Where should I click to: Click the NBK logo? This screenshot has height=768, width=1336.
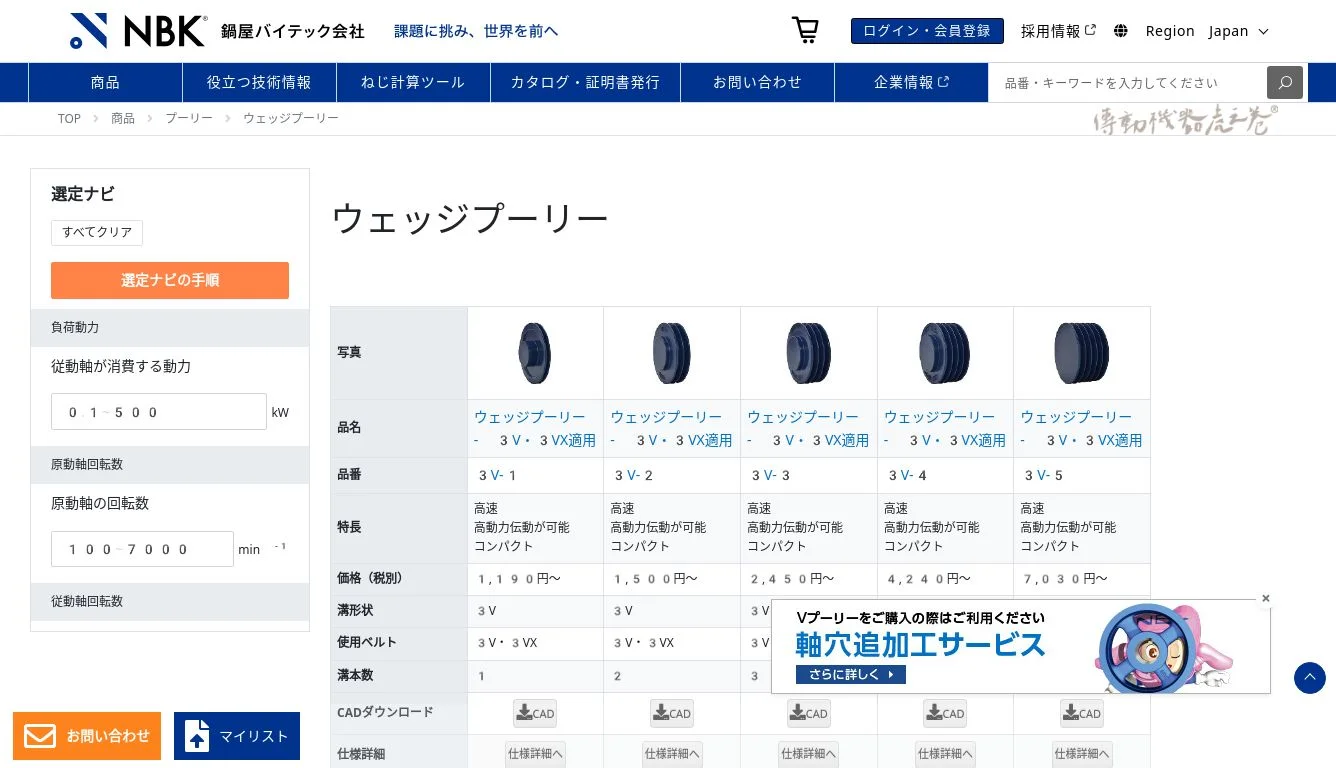pyautogui.click(x=139, y=31)
